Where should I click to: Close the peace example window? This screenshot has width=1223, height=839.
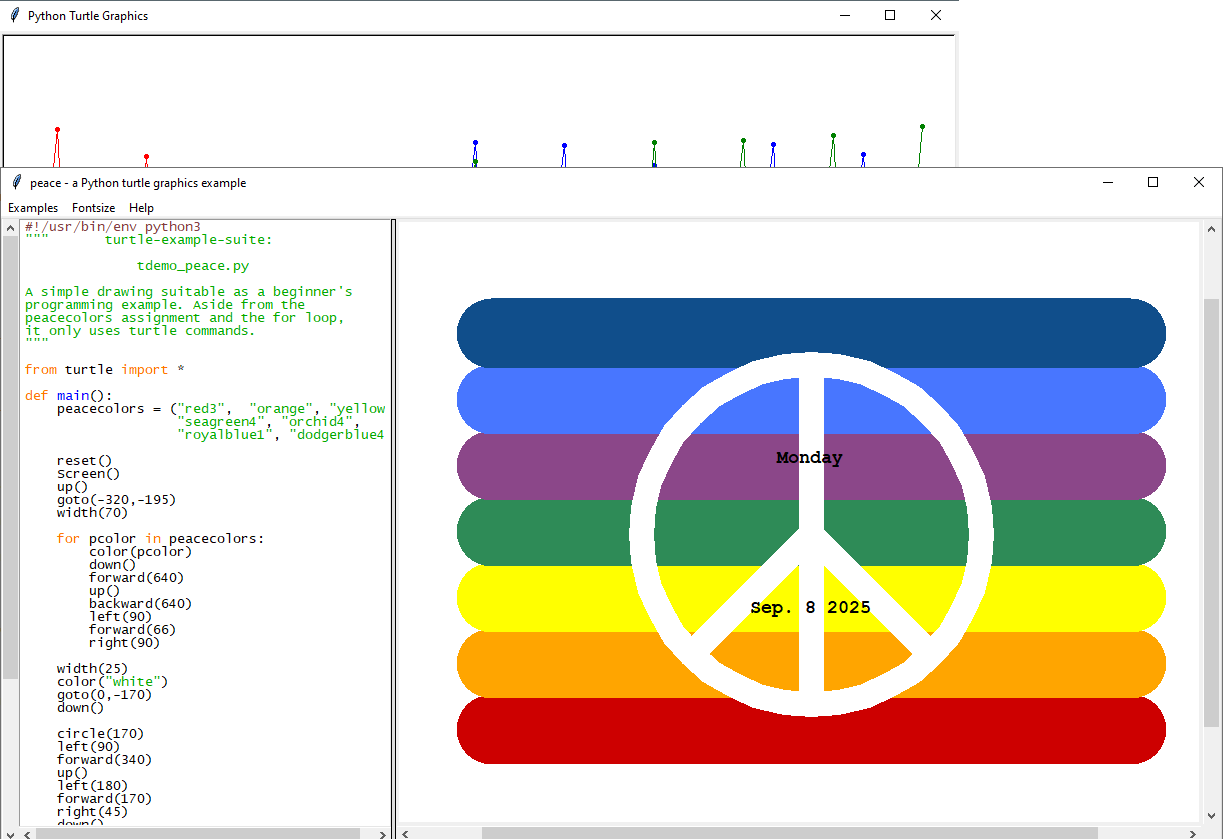1199,183
